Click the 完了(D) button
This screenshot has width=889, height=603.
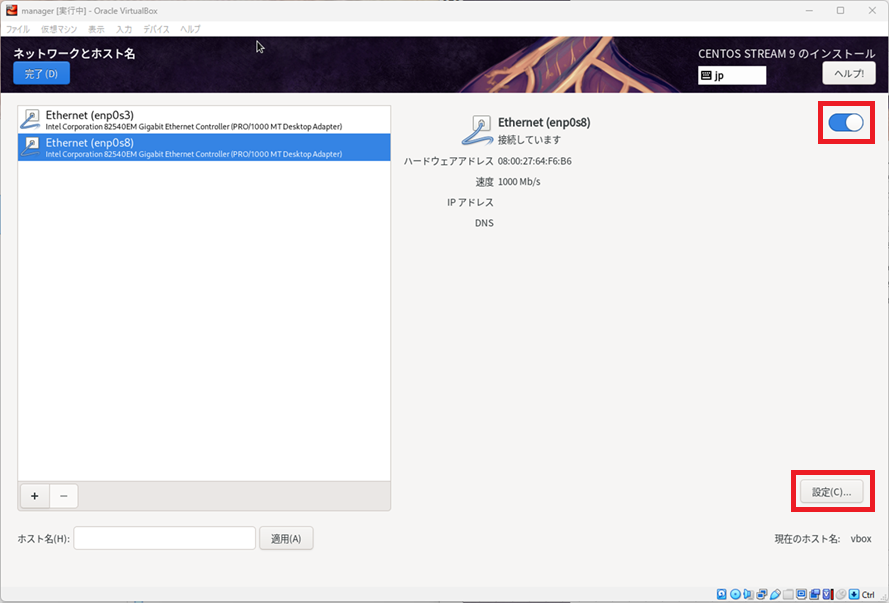point(41,74)
